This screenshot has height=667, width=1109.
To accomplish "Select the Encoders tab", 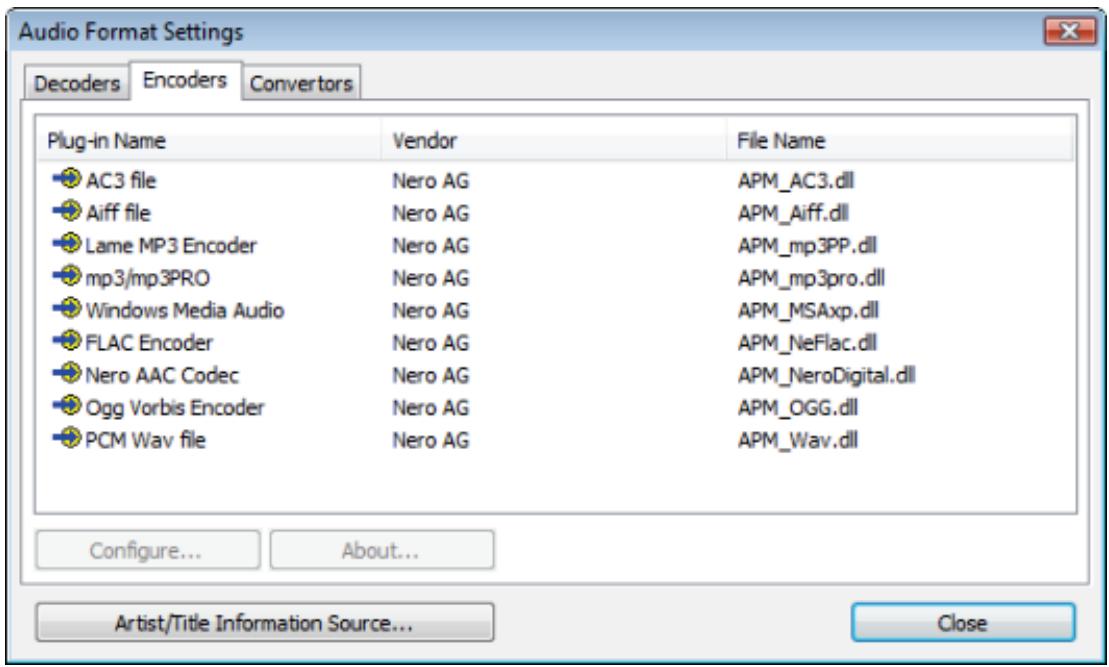I will pyautogui.click(x=185, y=81).
